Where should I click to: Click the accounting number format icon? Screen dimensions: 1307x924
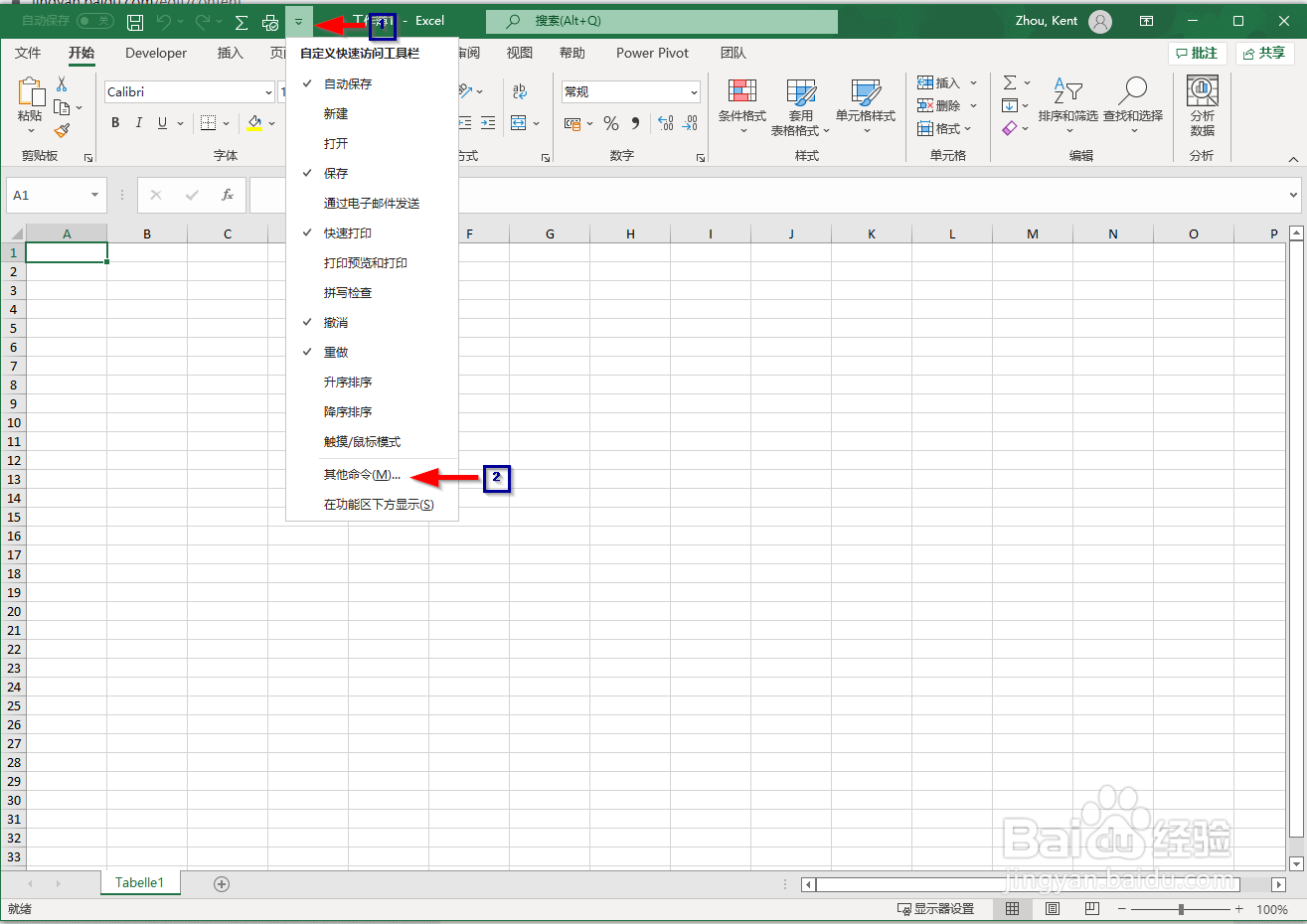click(572, 123)
